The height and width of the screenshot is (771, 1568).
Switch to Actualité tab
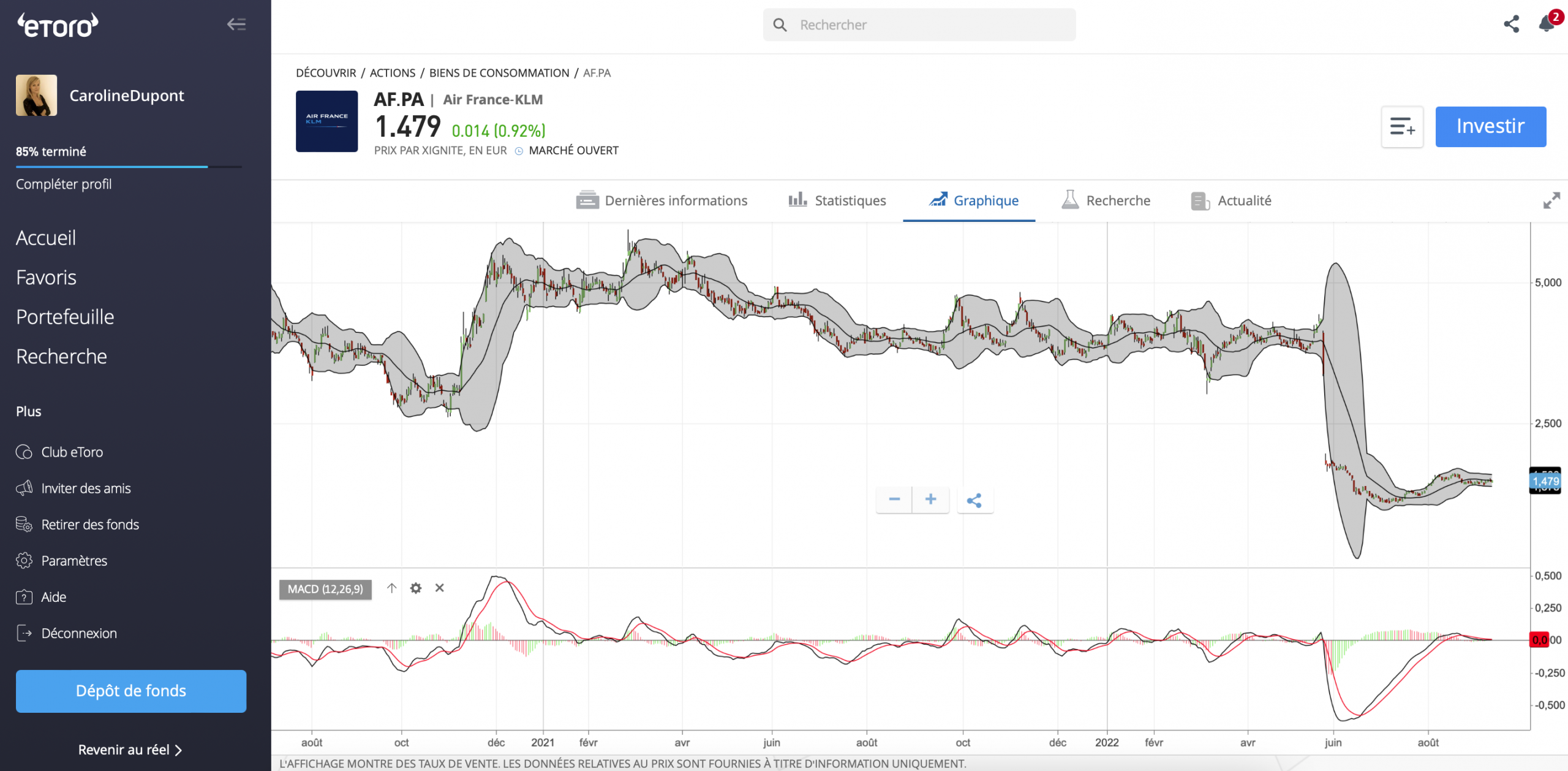(x=1231, y=200)
